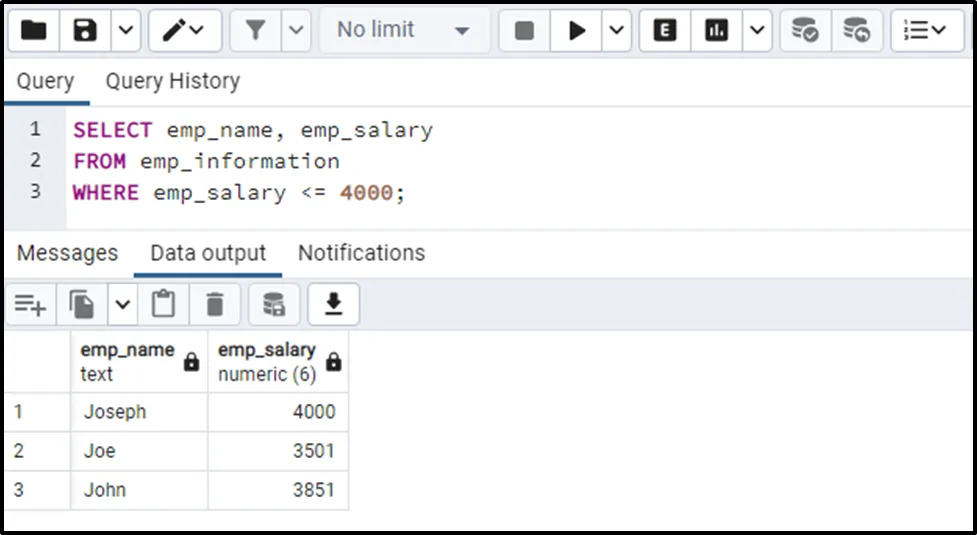Viewport: 977px width, 535px height.
Task: Click the Add row button
Action: pos(30,304)
